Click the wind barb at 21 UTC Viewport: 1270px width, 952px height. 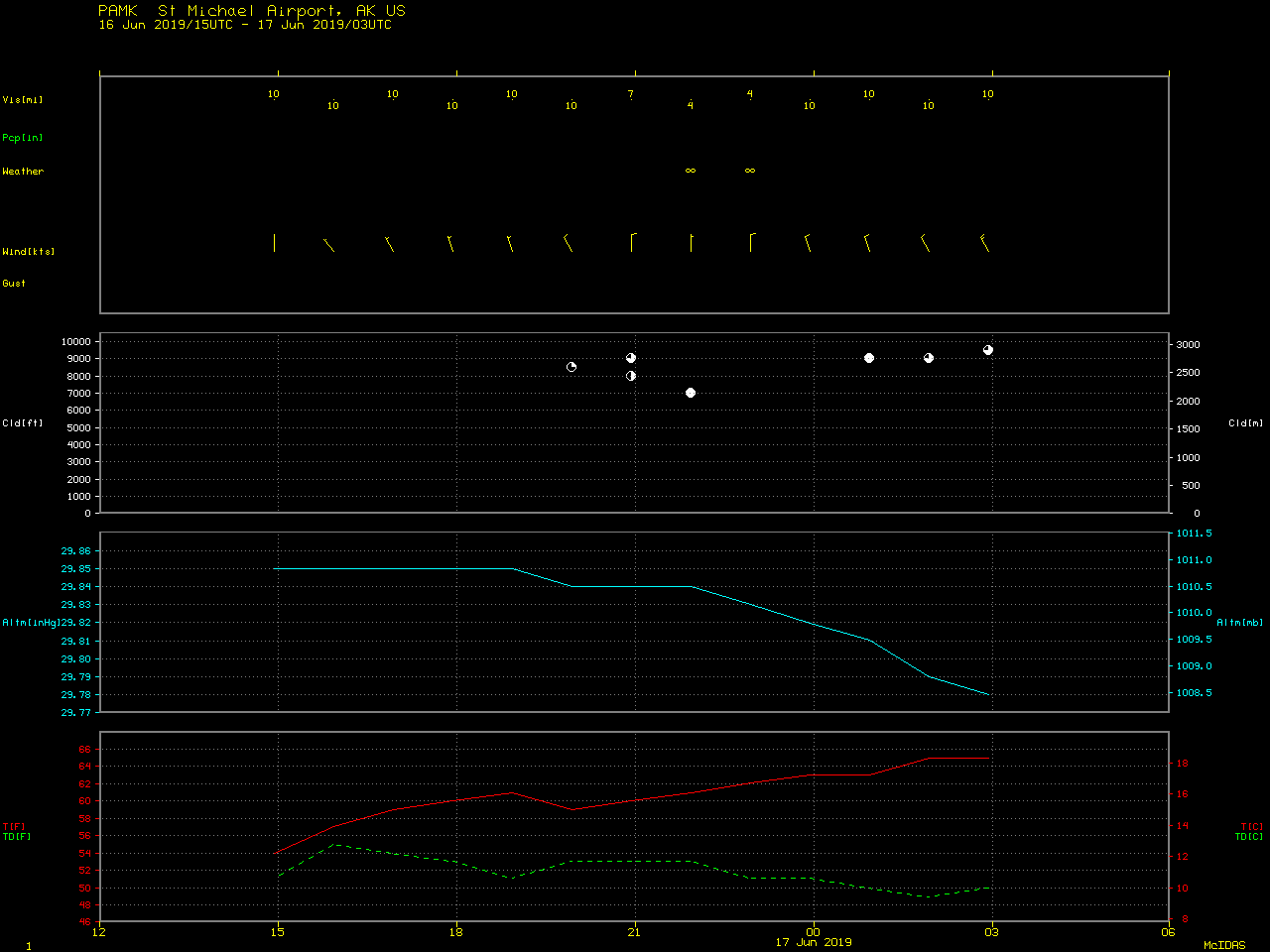click(633, 242)
